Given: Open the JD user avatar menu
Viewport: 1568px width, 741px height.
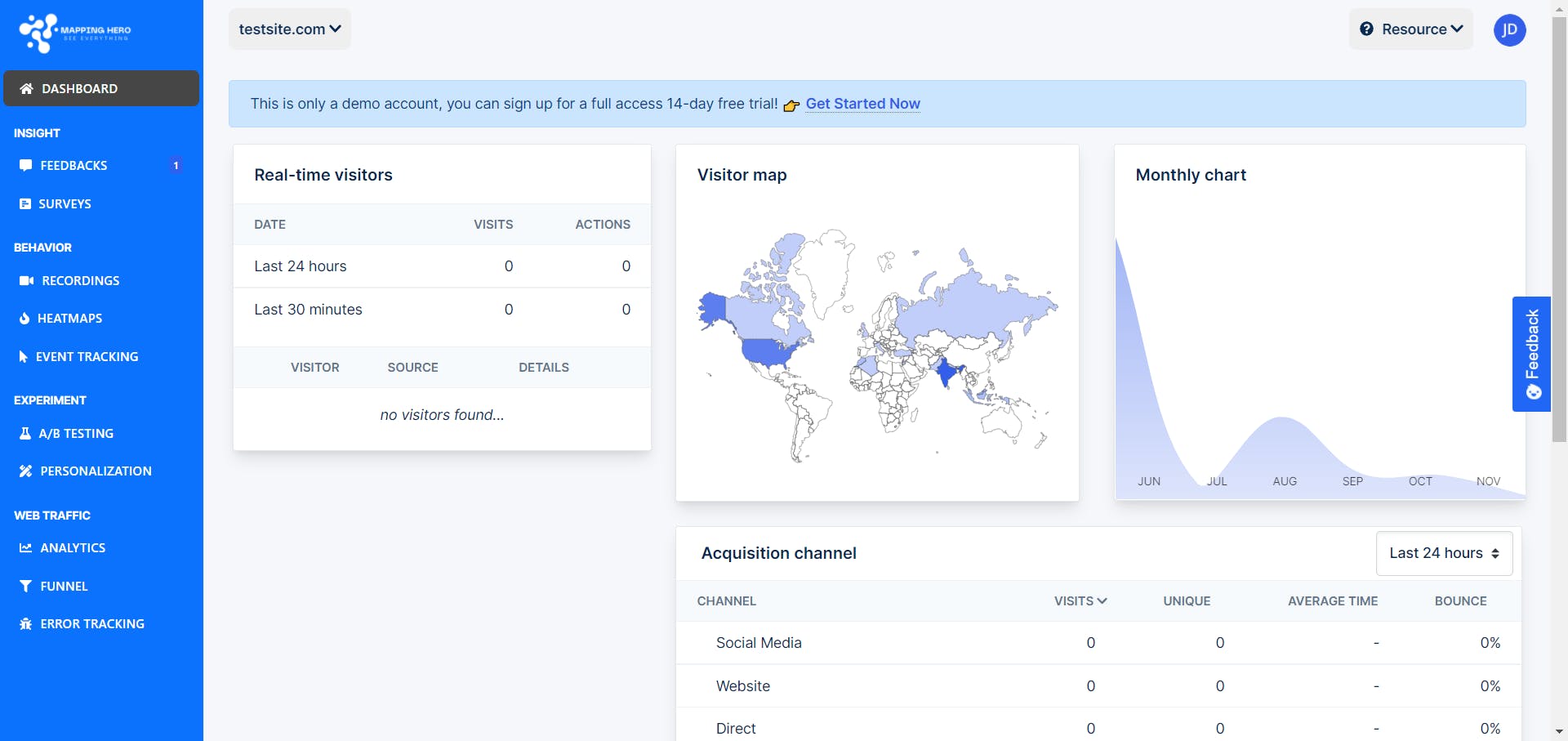Looking at the screenshot, I should 1509,30.
